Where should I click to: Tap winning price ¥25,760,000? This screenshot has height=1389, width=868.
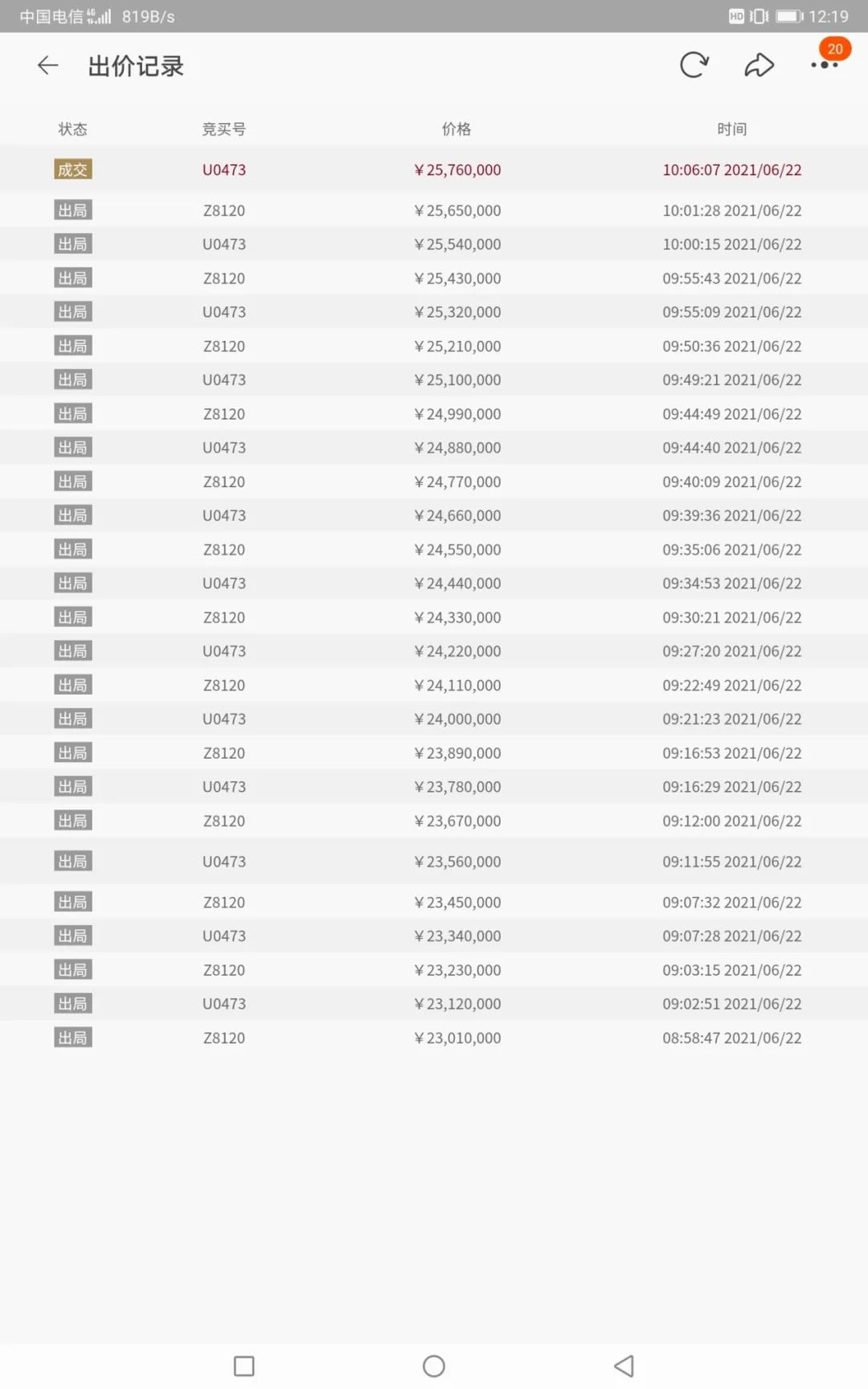[x=457, y=170]
